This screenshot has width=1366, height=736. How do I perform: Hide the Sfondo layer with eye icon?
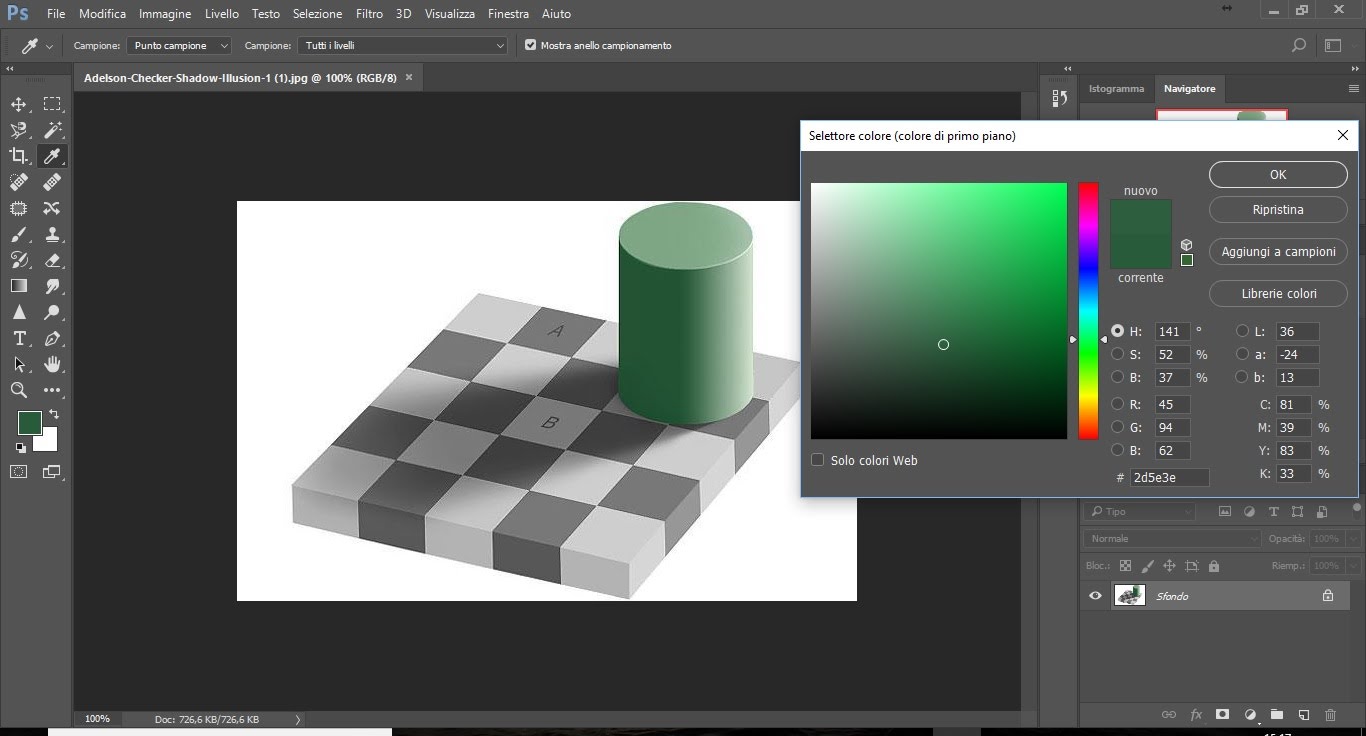(x=1095, y=596)
